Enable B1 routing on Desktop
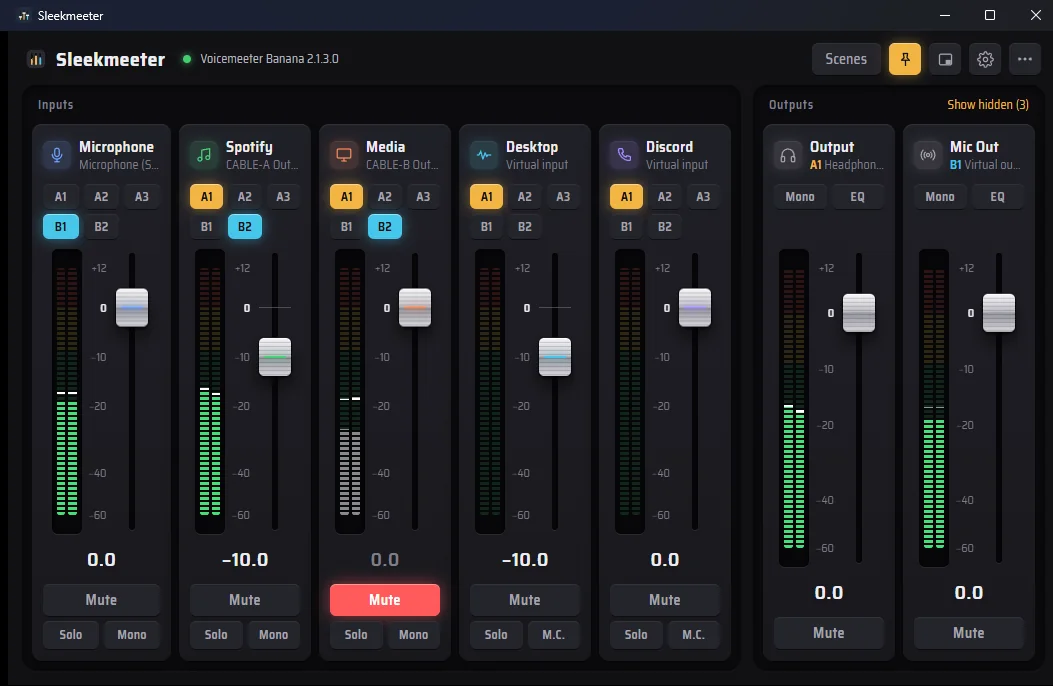The image size is (1053, 686). pos(486,226)
